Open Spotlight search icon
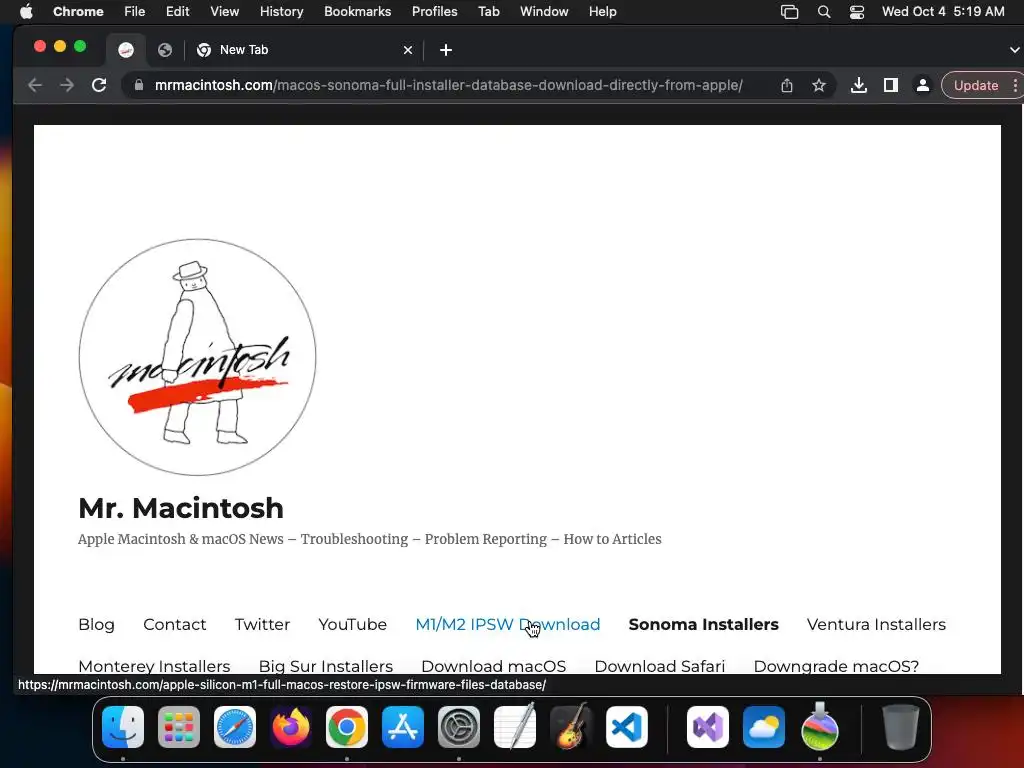The image size is (1024, 768). [x=824, y=12]
